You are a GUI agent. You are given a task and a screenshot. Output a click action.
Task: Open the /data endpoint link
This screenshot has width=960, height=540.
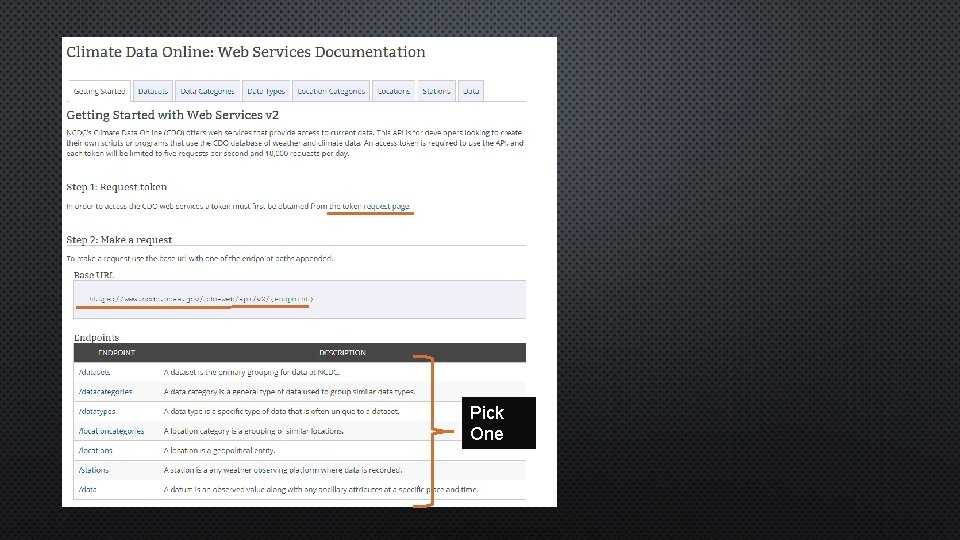[x=88, y=490]
